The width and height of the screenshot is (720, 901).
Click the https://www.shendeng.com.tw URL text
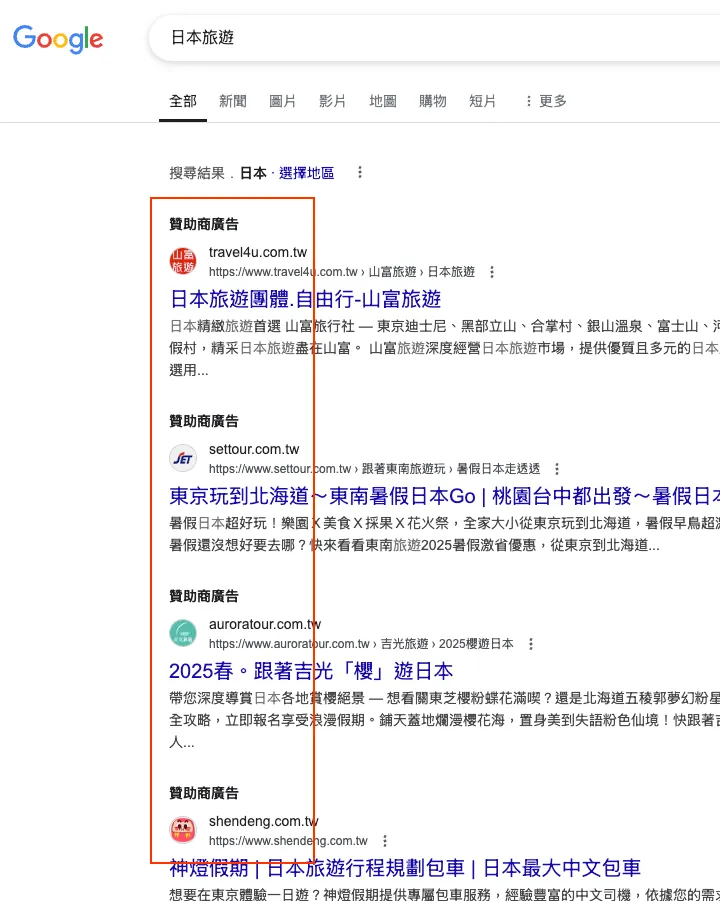pos(288,841)
